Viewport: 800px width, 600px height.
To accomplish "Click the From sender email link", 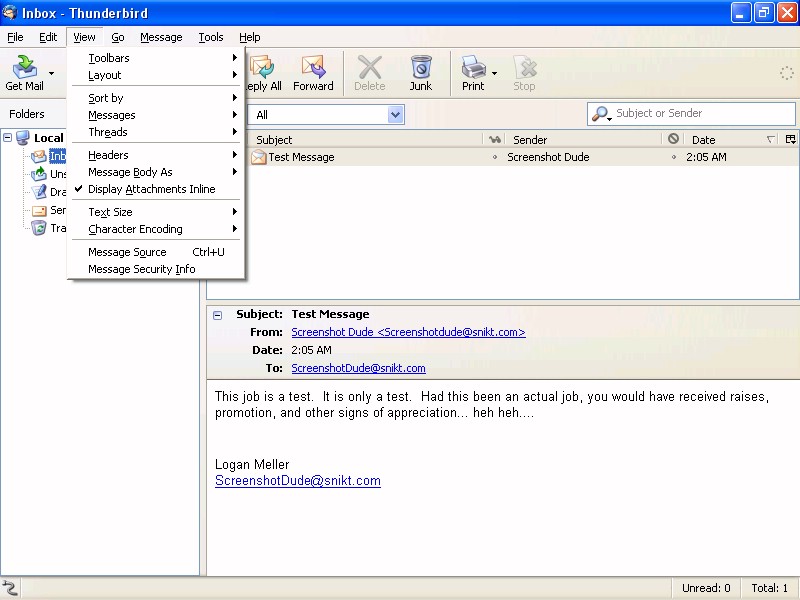I will point(408,332).
